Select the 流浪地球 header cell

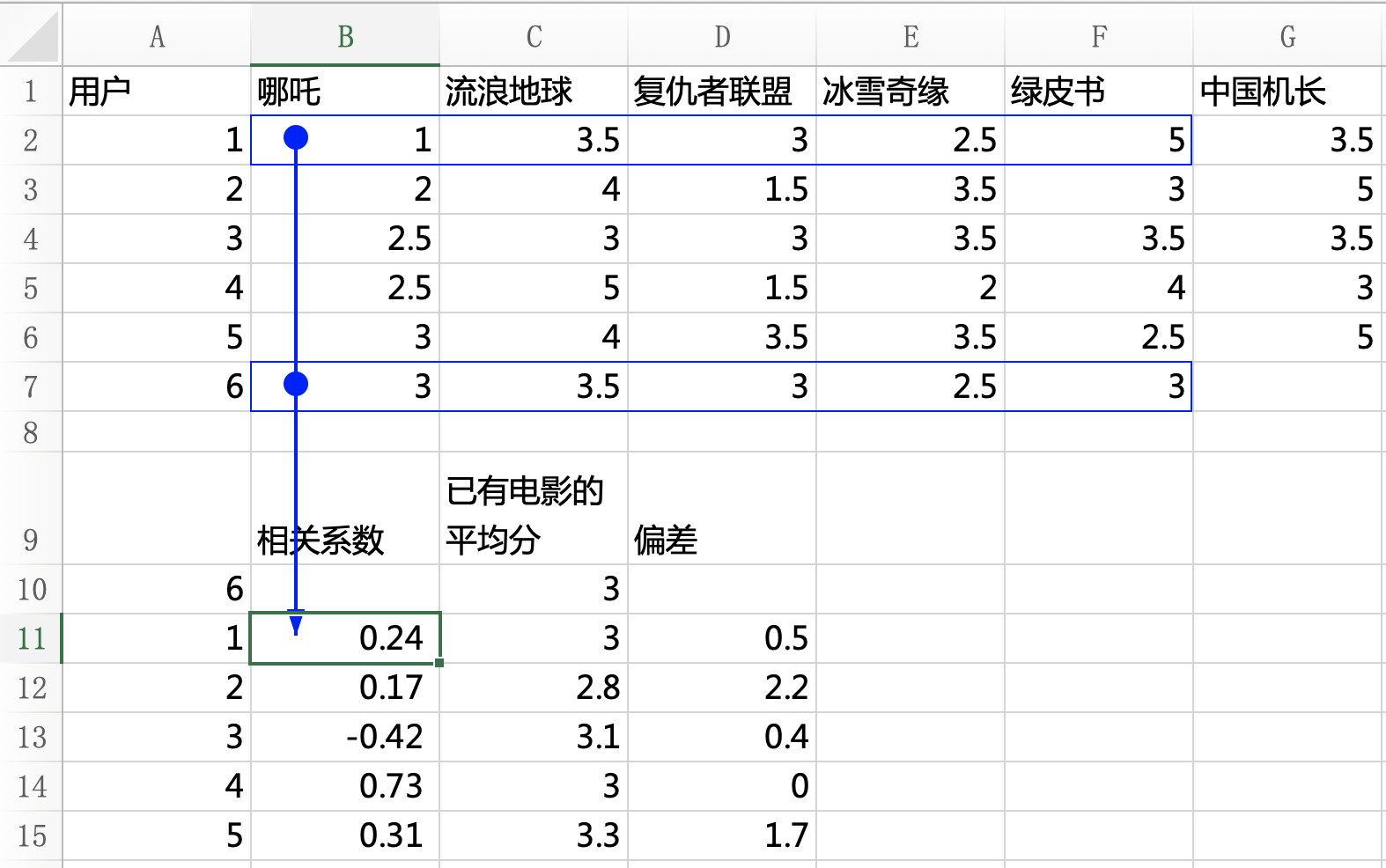coord(534,91)
